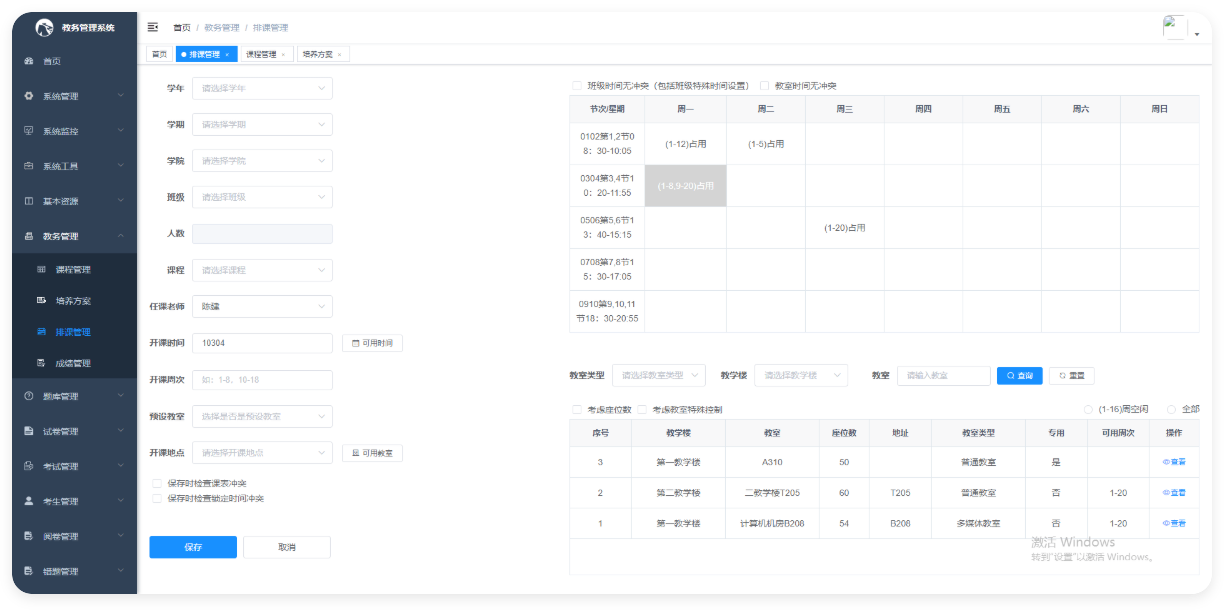View details for 二教学楼T205 row
Viewport: 1224px width, 610px height.
pyautogui.click(x=1174, y=492)
